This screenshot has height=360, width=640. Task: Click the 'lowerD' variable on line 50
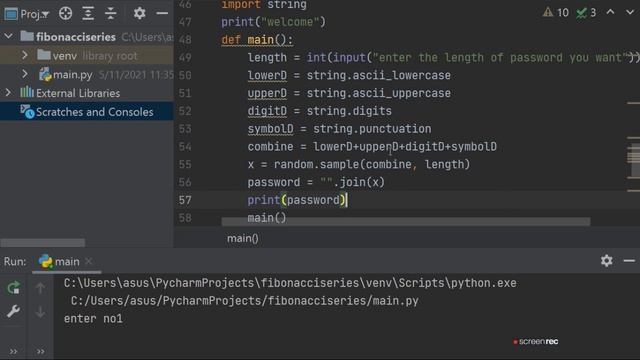(x=267, y=76)
